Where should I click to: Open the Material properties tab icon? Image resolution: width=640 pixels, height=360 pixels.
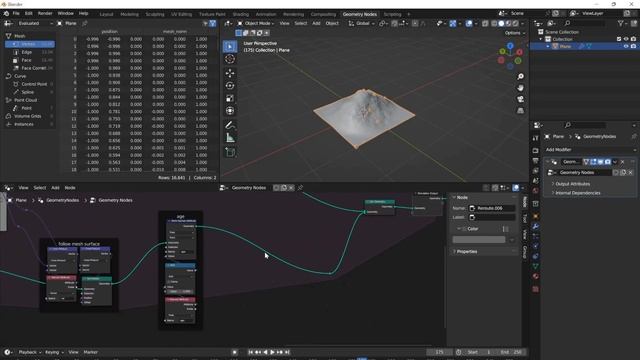click(x=536, y=277)
